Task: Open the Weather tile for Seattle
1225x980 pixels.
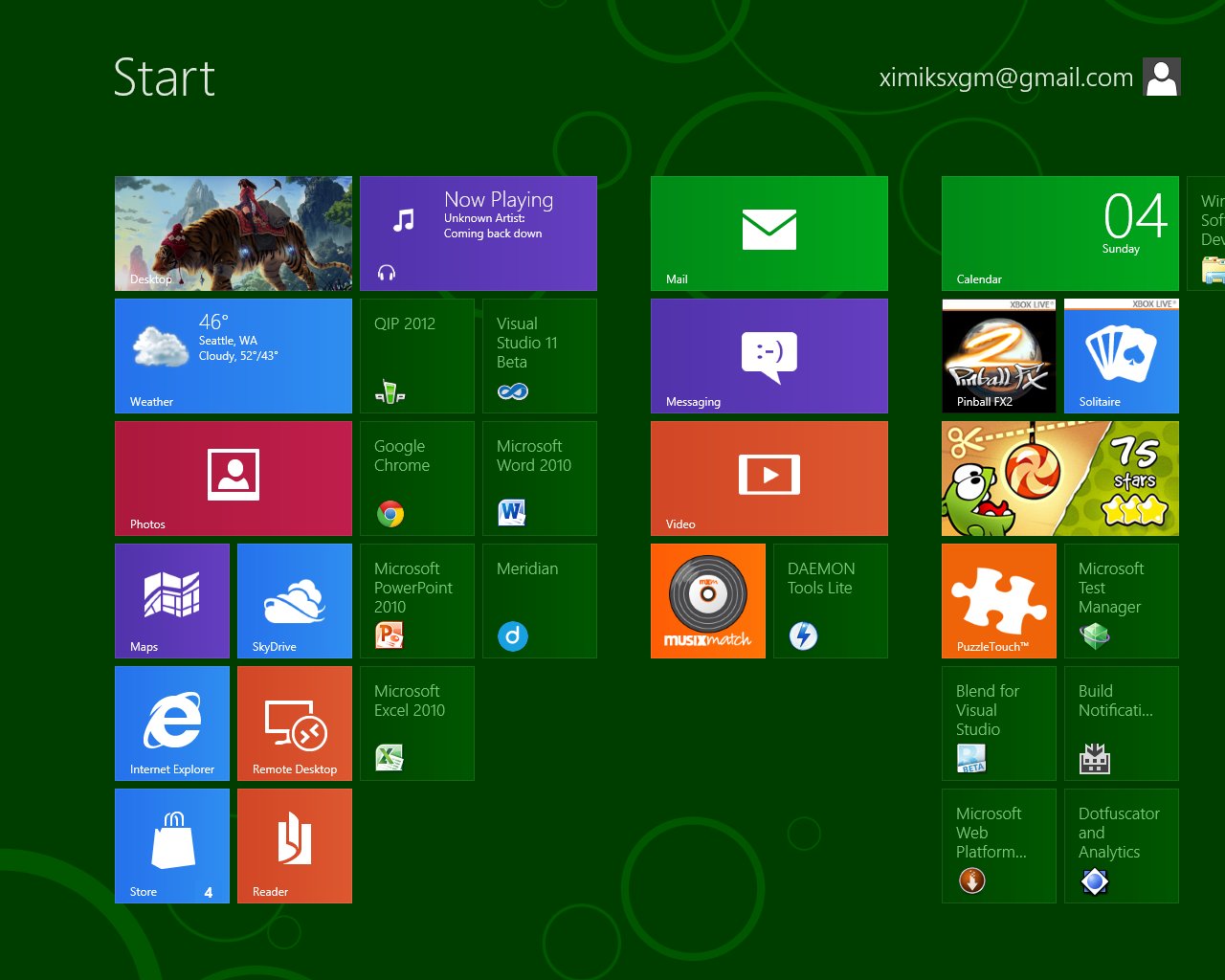Action: pyautogui.click(x=234, y=356)
